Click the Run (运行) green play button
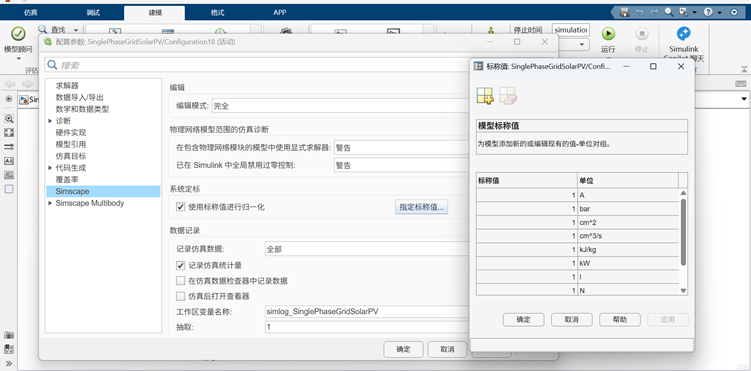 pyautogui.click(x=608, y=34)
